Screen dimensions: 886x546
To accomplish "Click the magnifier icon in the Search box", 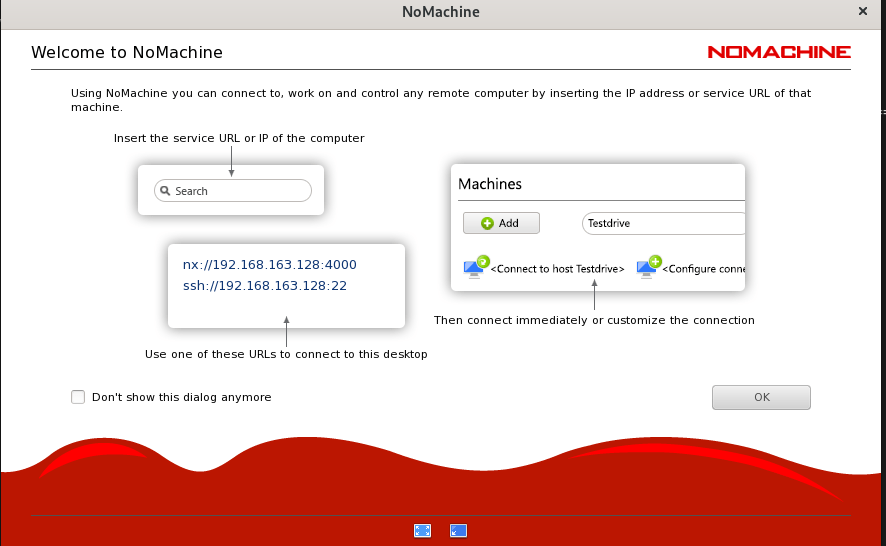I will 165,190.
